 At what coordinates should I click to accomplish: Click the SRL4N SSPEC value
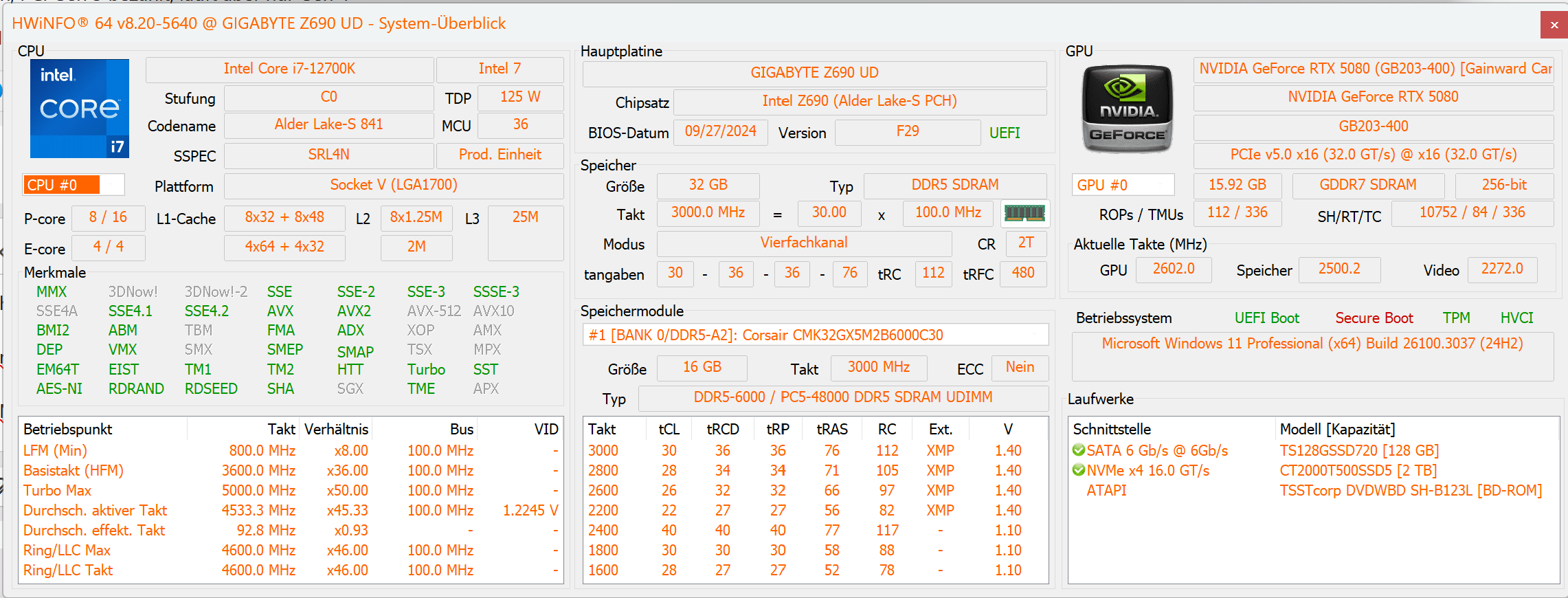[x=328, y=155]
